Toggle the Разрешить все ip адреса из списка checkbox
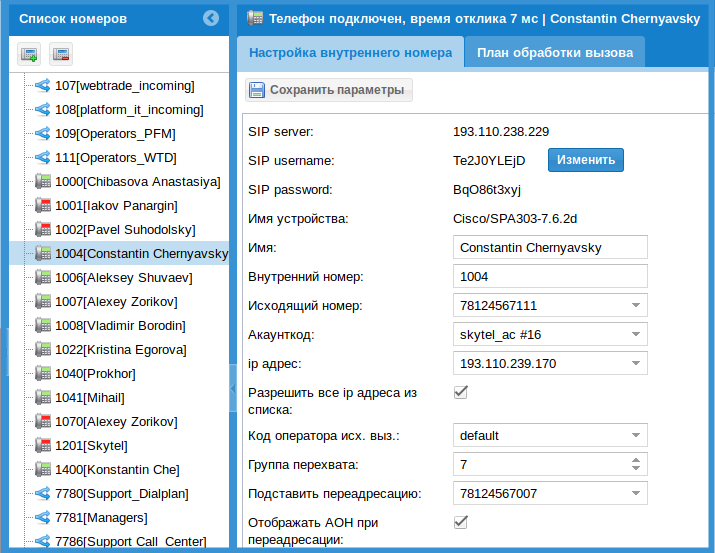 tap(461, 392)
